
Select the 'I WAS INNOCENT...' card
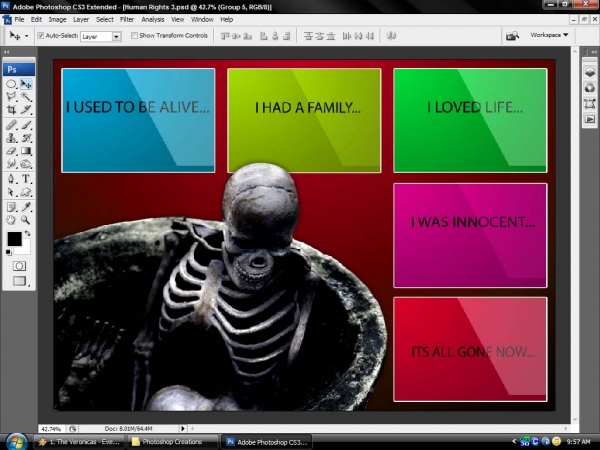[x=470, y=235]
